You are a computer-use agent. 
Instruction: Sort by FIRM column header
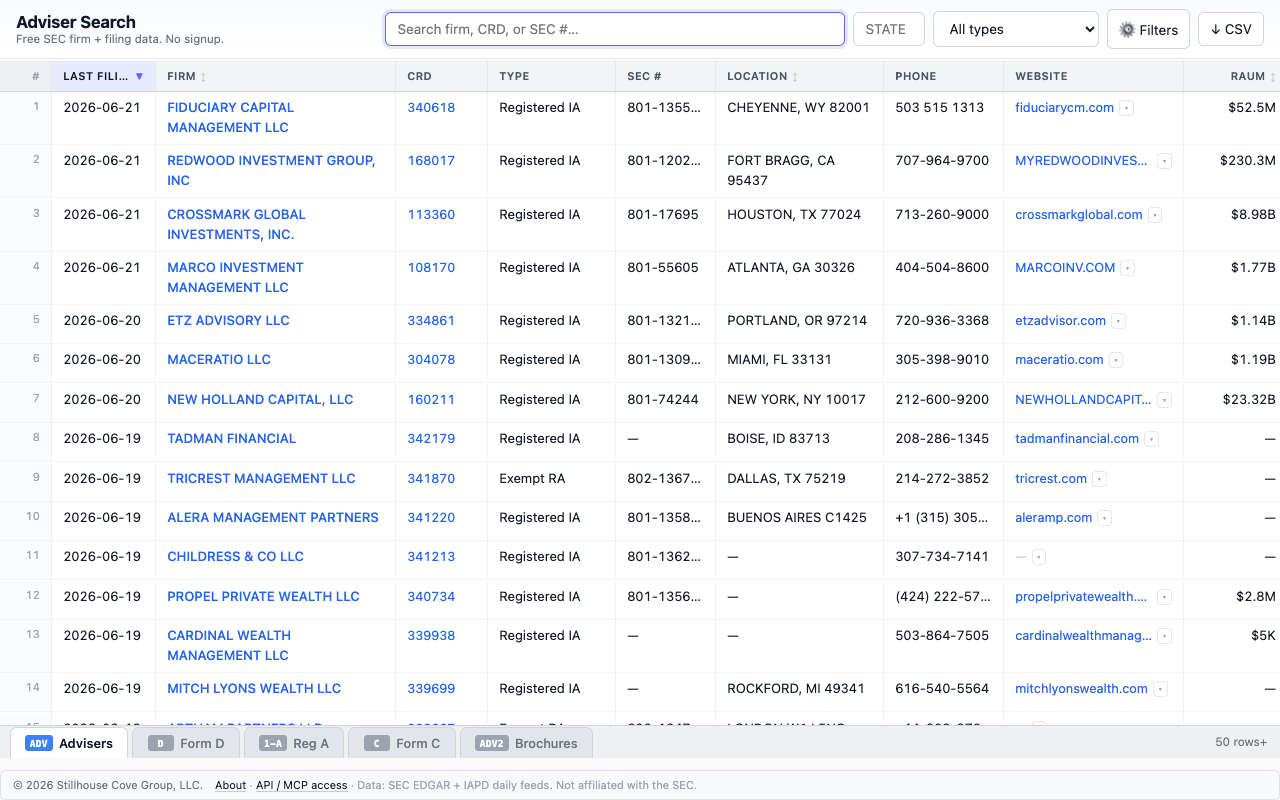275,76
